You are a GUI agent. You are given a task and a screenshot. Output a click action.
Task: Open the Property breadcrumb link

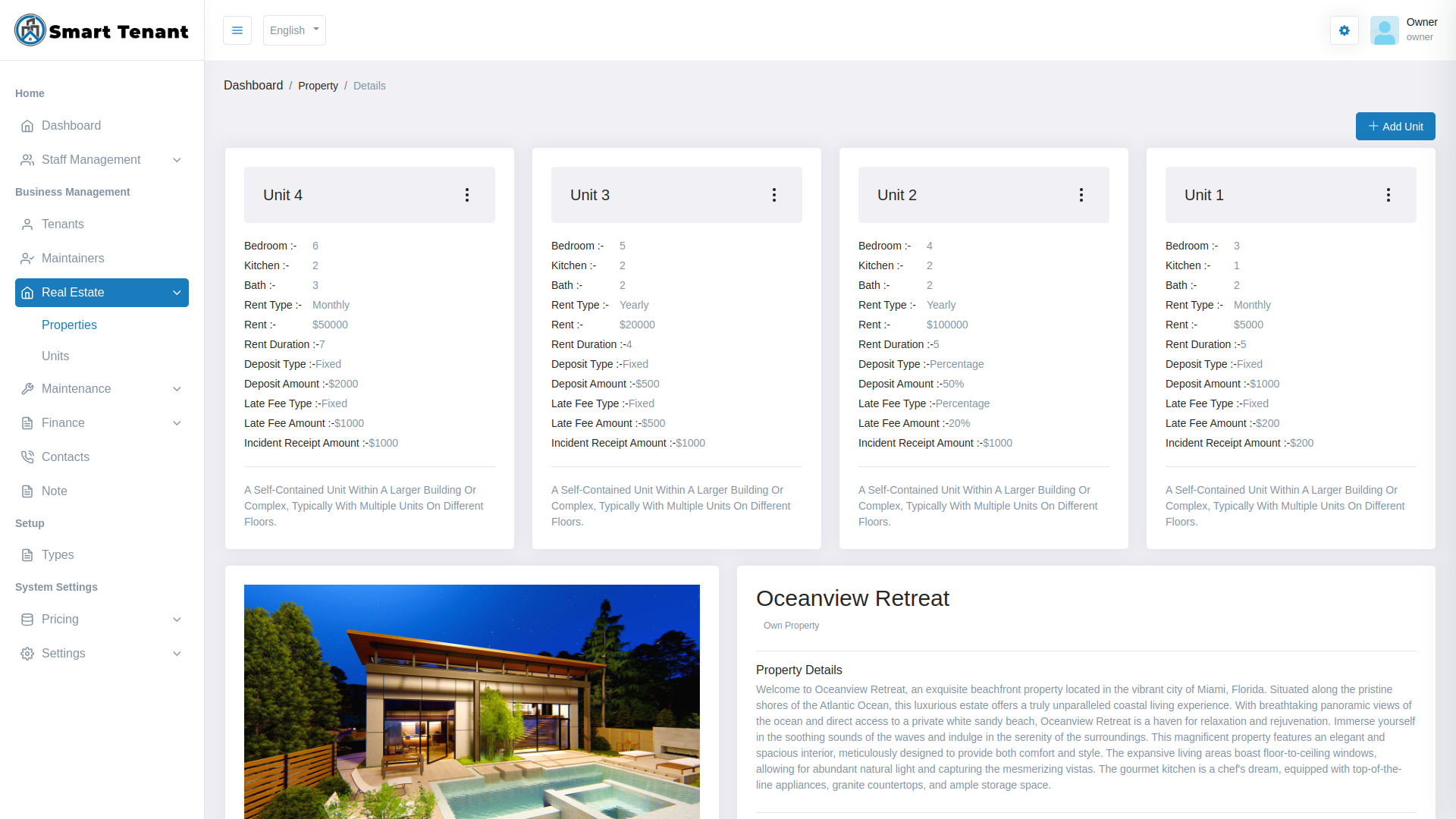pos(318,86)
